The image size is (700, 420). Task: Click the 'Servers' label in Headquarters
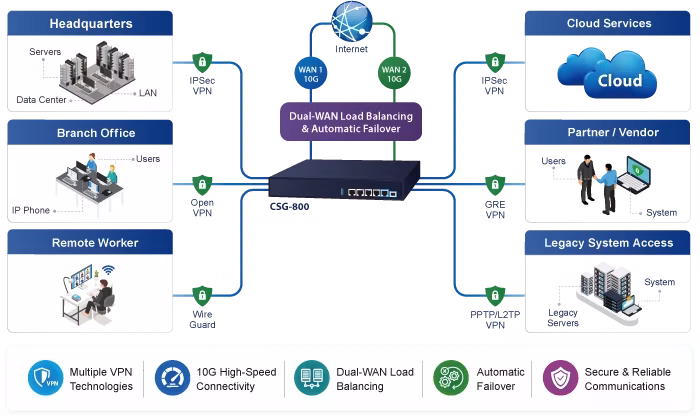pyautogui.click(x=45, y=52)
